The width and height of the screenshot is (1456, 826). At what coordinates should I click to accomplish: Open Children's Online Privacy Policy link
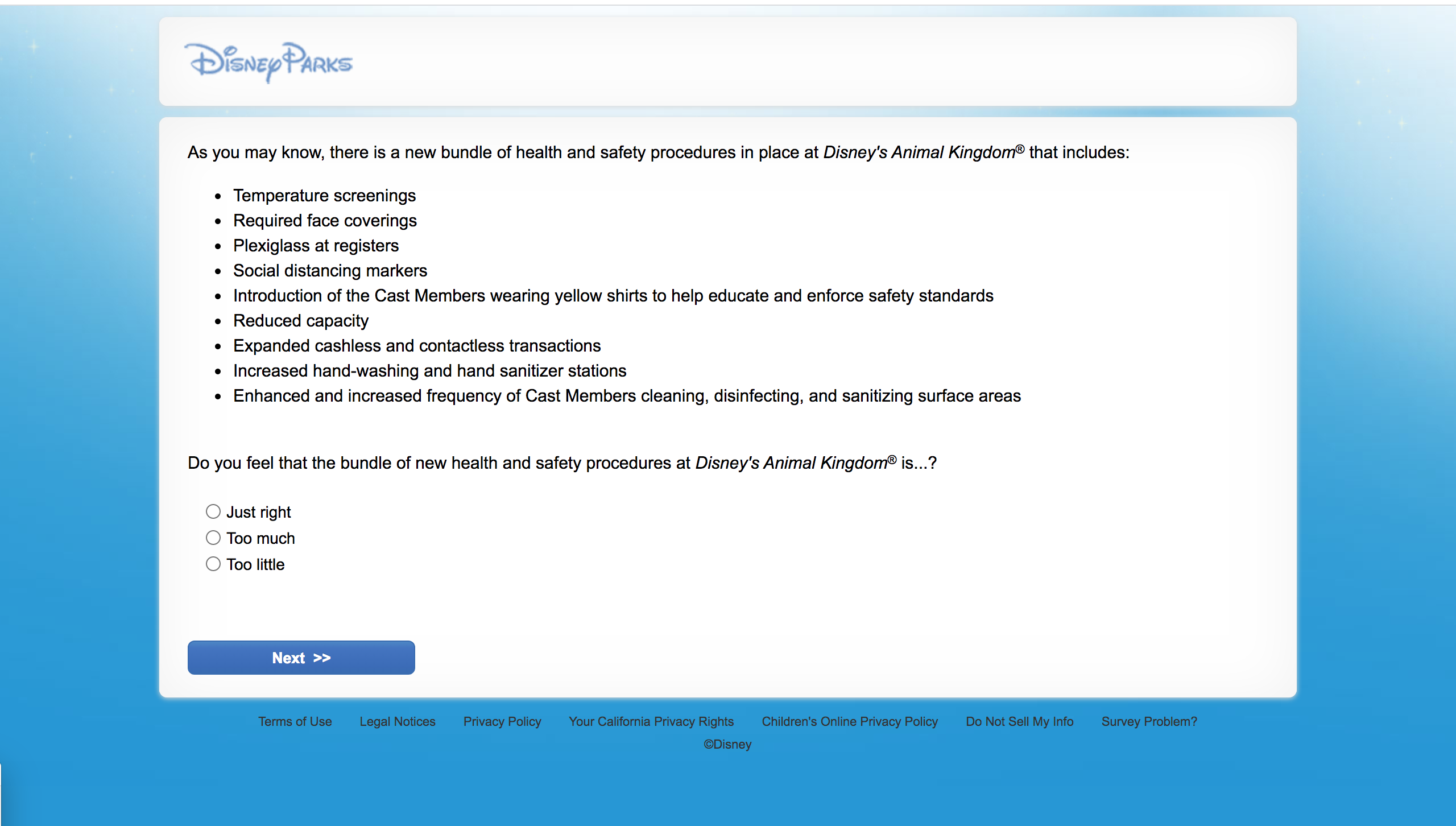coord(849,721)
